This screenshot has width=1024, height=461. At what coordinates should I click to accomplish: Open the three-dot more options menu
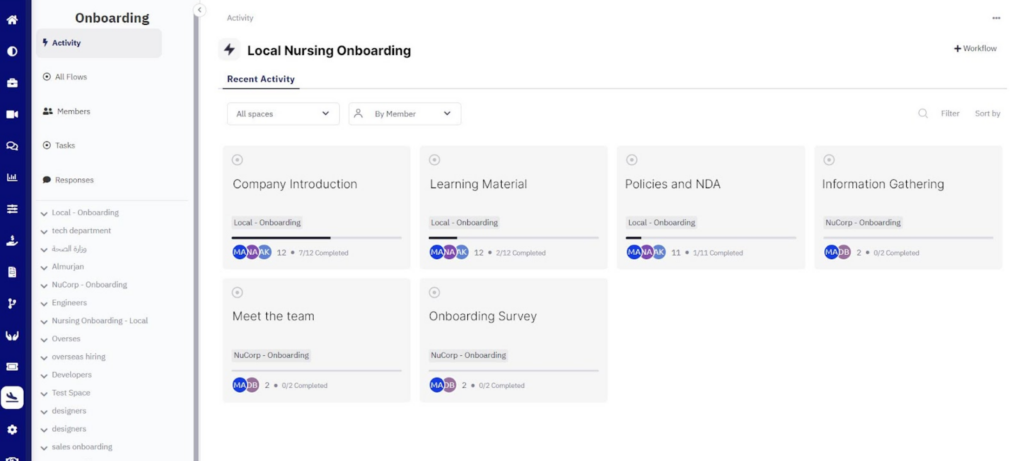point(996,18)
